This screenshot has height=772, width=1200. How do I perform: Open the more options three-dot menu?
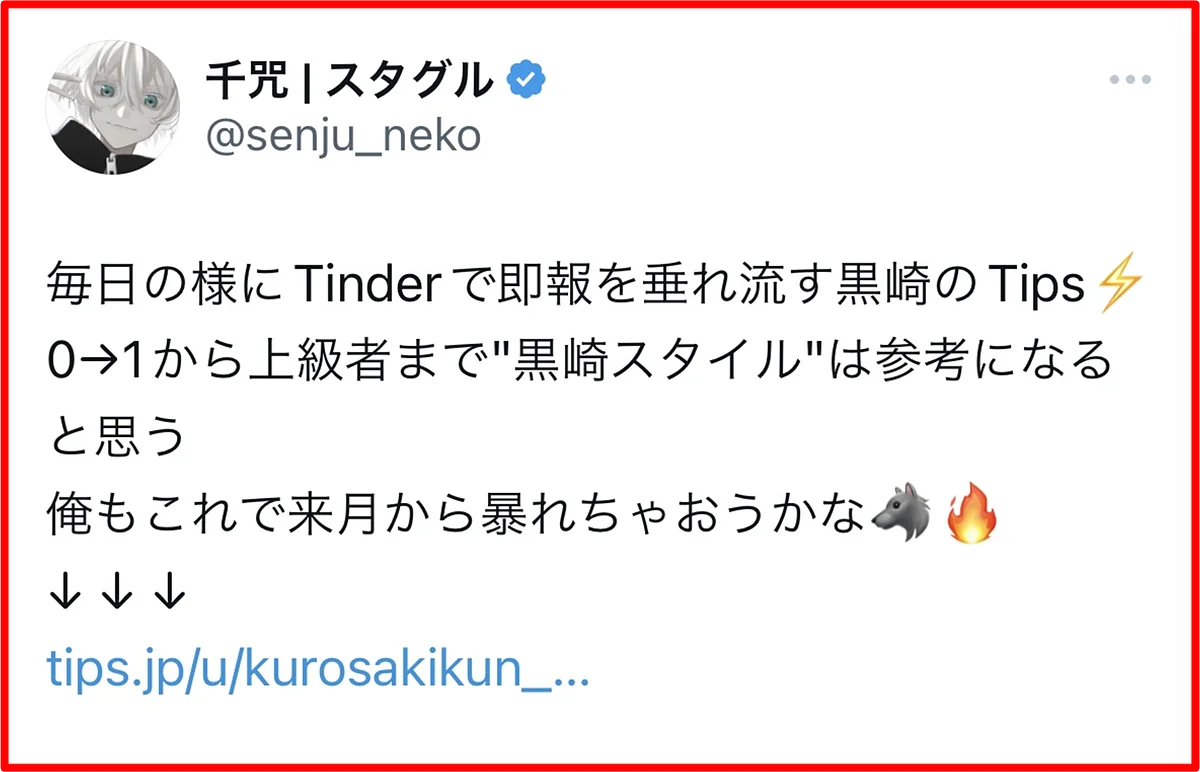click(1129, 81)
